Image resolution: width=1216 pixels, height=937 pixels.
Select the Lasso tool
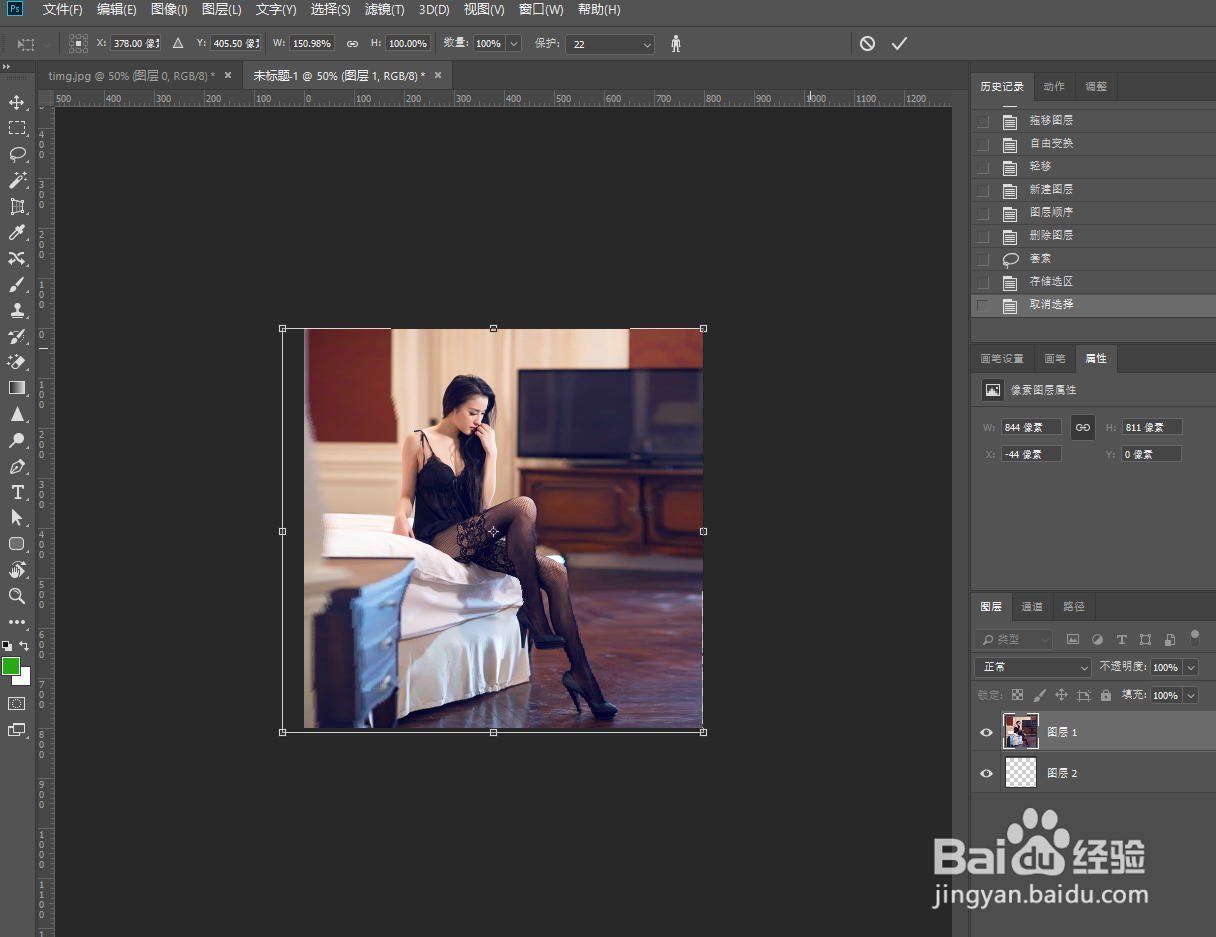tap(17, 154)
